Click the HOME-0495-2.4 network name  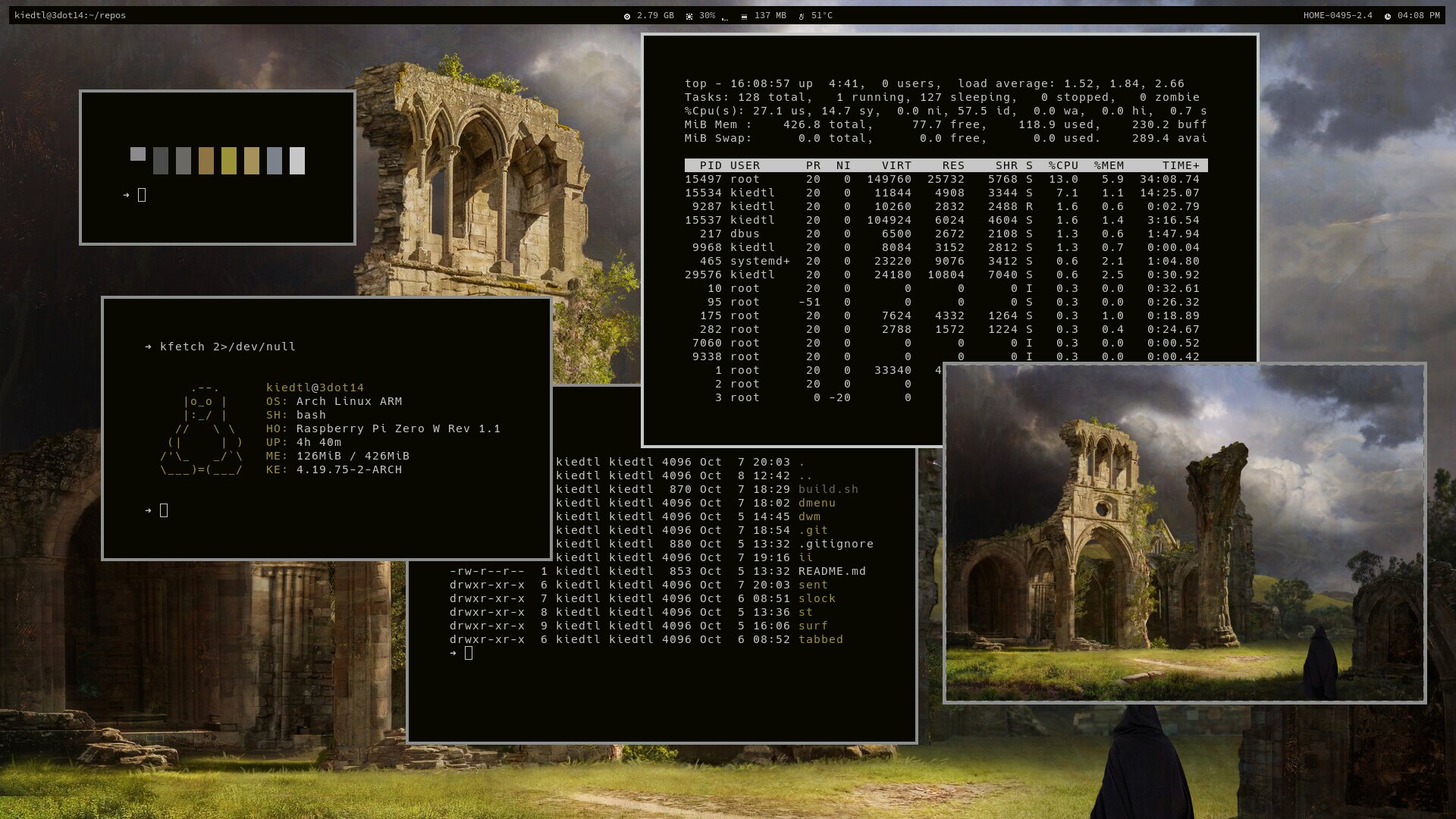(x=1337, y=15)
